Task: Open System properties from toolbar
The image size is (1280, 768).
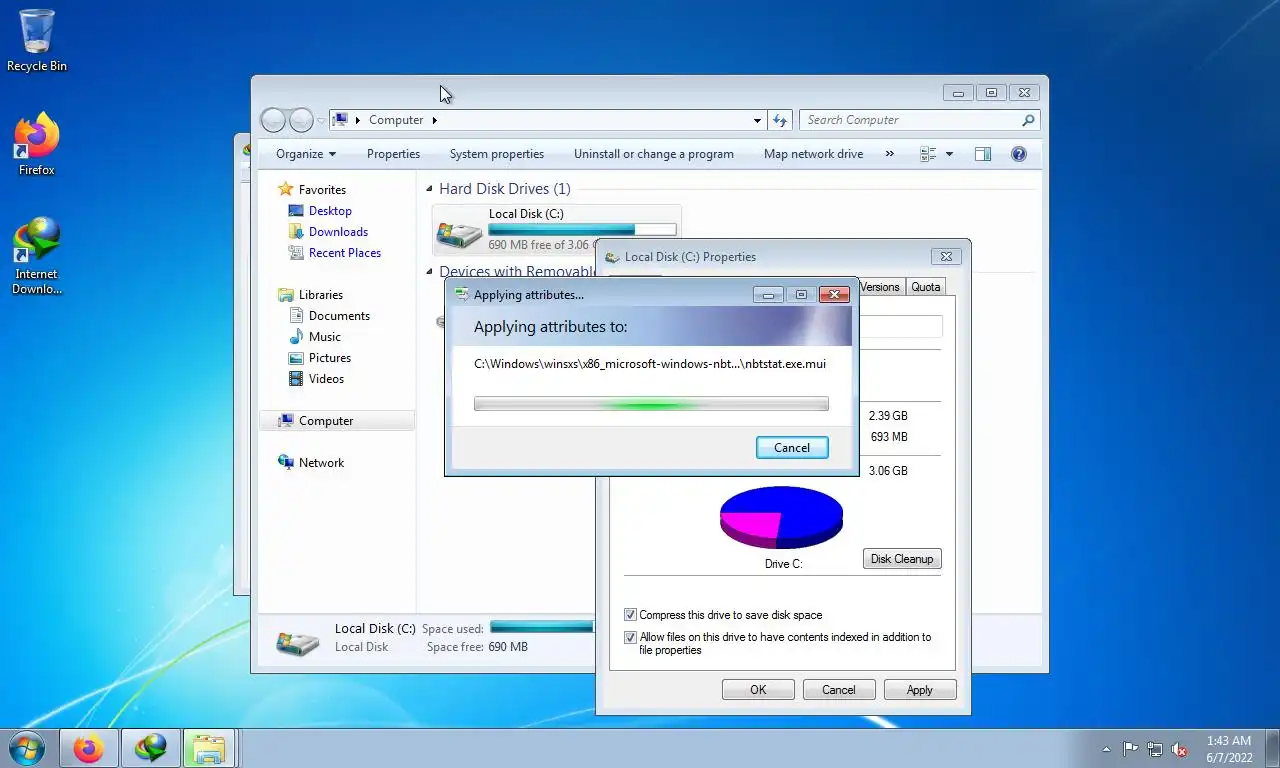Action: (497, 154)
